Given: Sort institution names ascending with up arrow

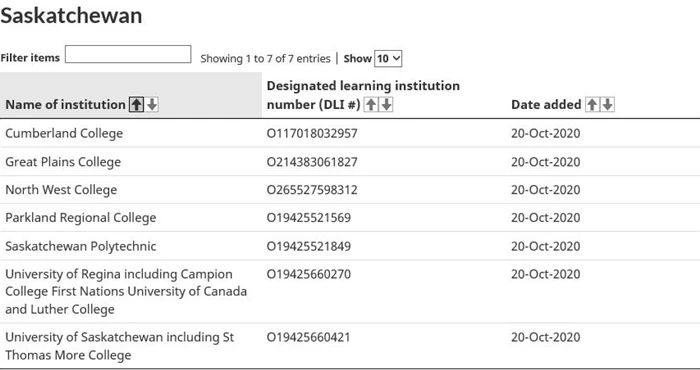Looking at the screenshot, I should tap(137, 104).
